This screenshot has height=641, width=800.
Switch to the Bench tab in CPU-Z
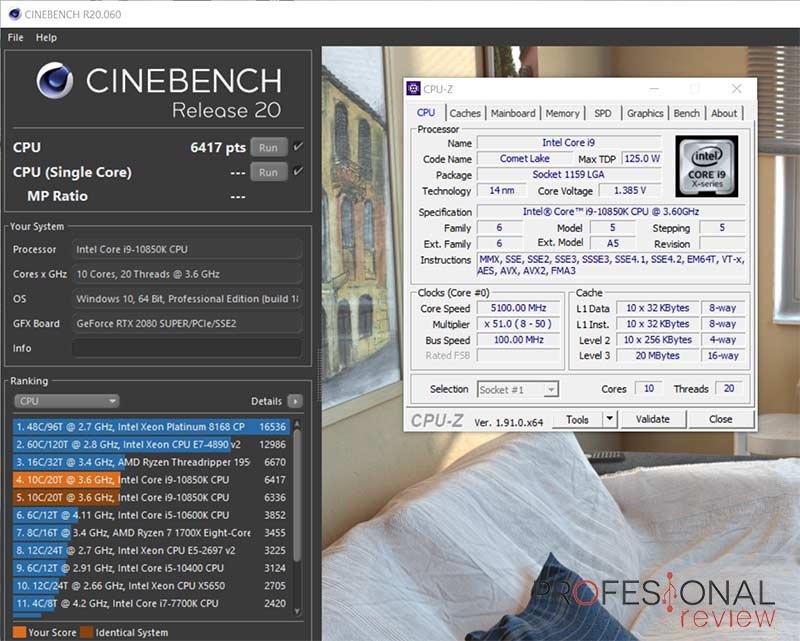point(687,113)
